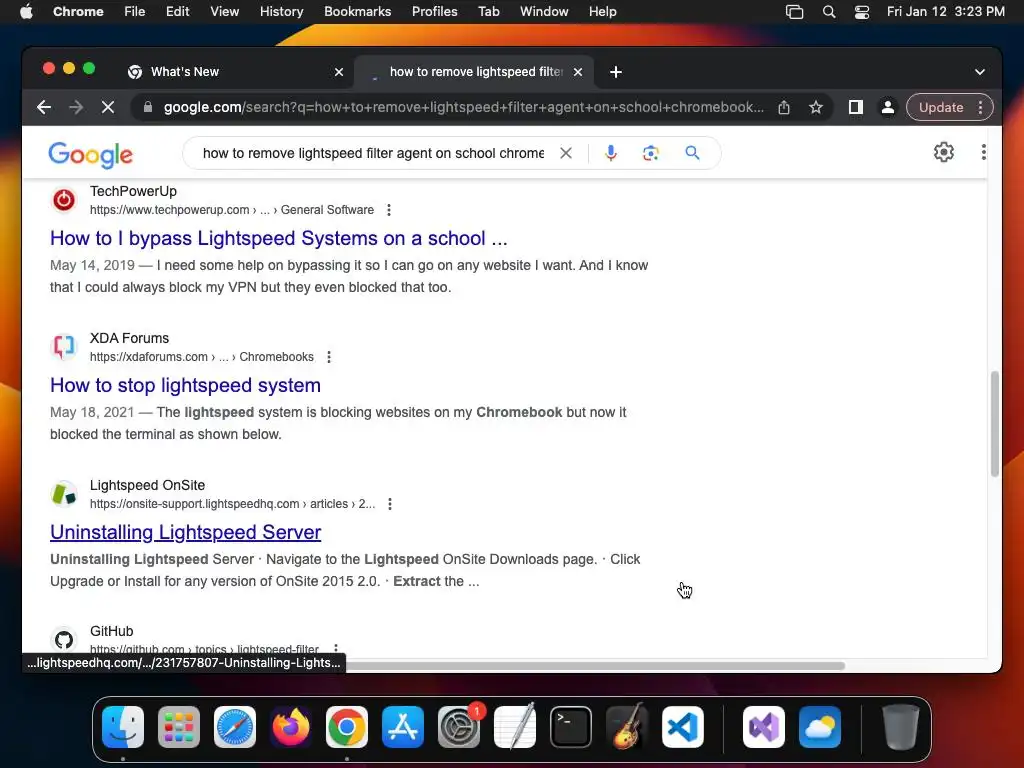Image resolution: width=1024 pixels, height=768 pixels.
Task: Open Terminal from the Dock
Action: point(571,727)
